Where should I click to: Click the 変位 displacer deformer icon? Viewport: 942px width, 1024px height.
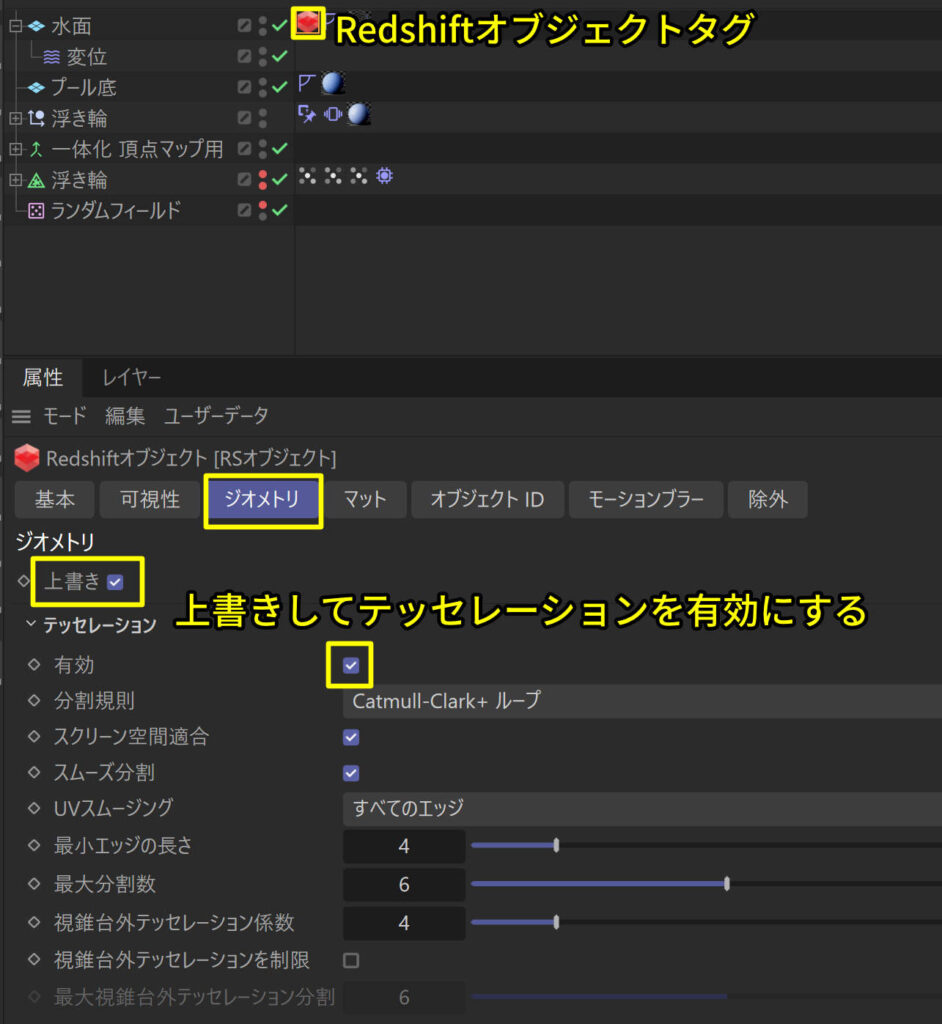click(x=52, y=57)
